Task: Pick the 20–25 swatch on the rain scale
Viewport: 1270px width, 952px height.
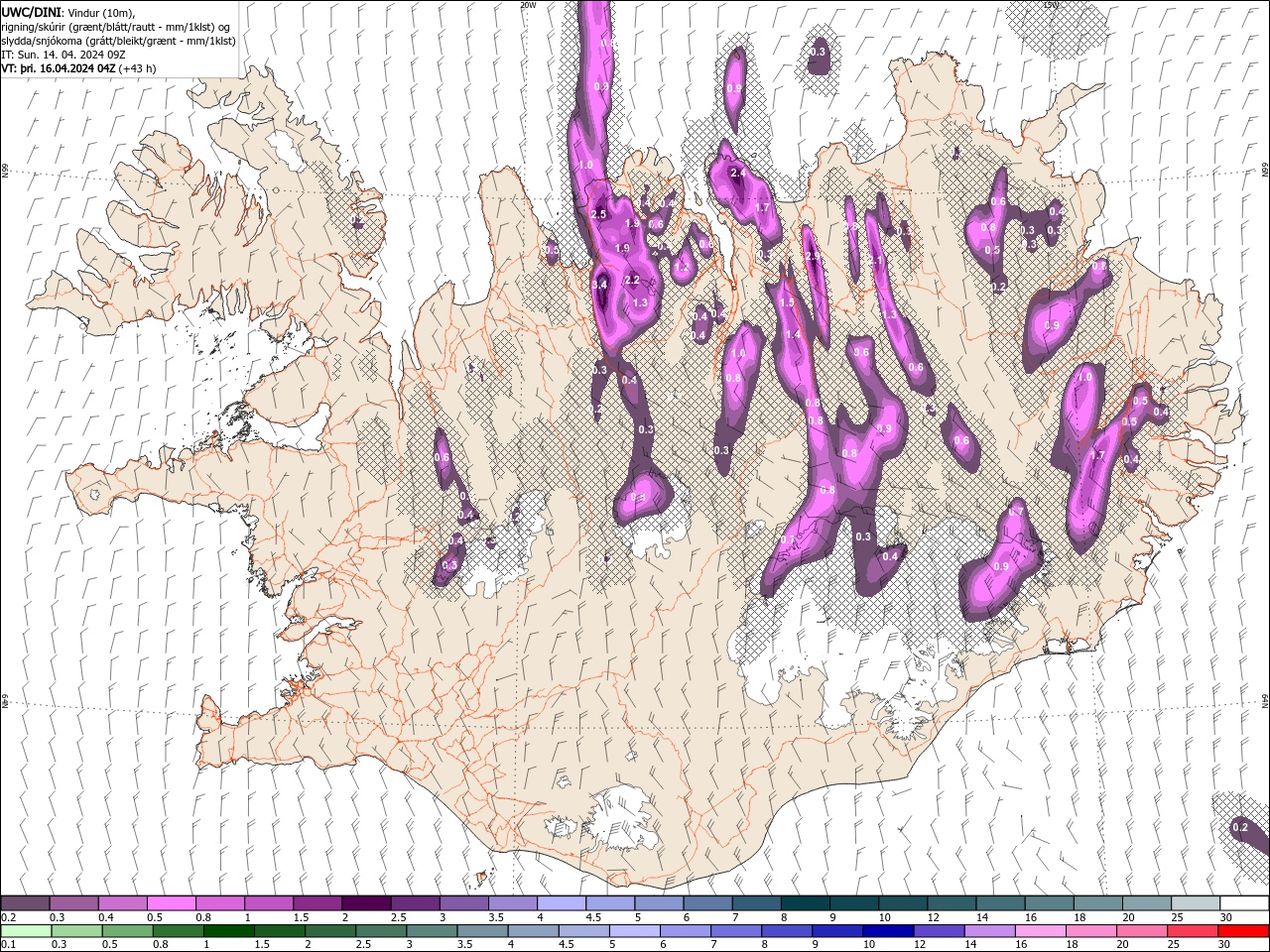Action: point(1141,930)
